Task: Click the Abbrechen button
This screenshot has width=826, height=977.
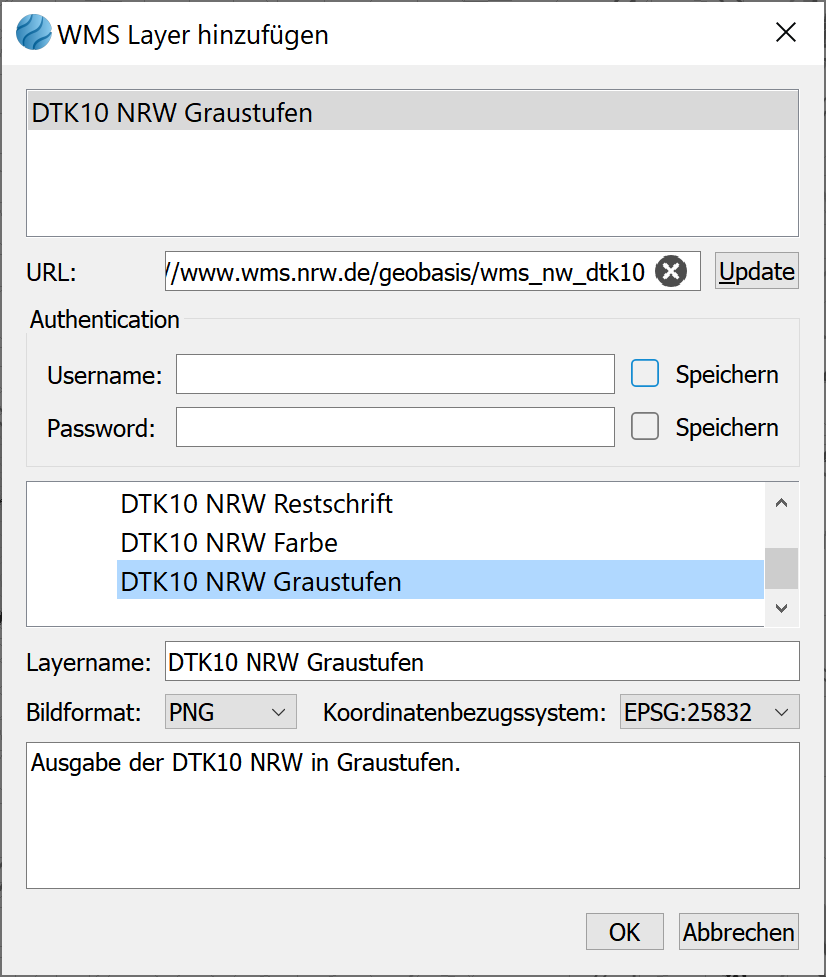Action: click(x=738, y=932)
